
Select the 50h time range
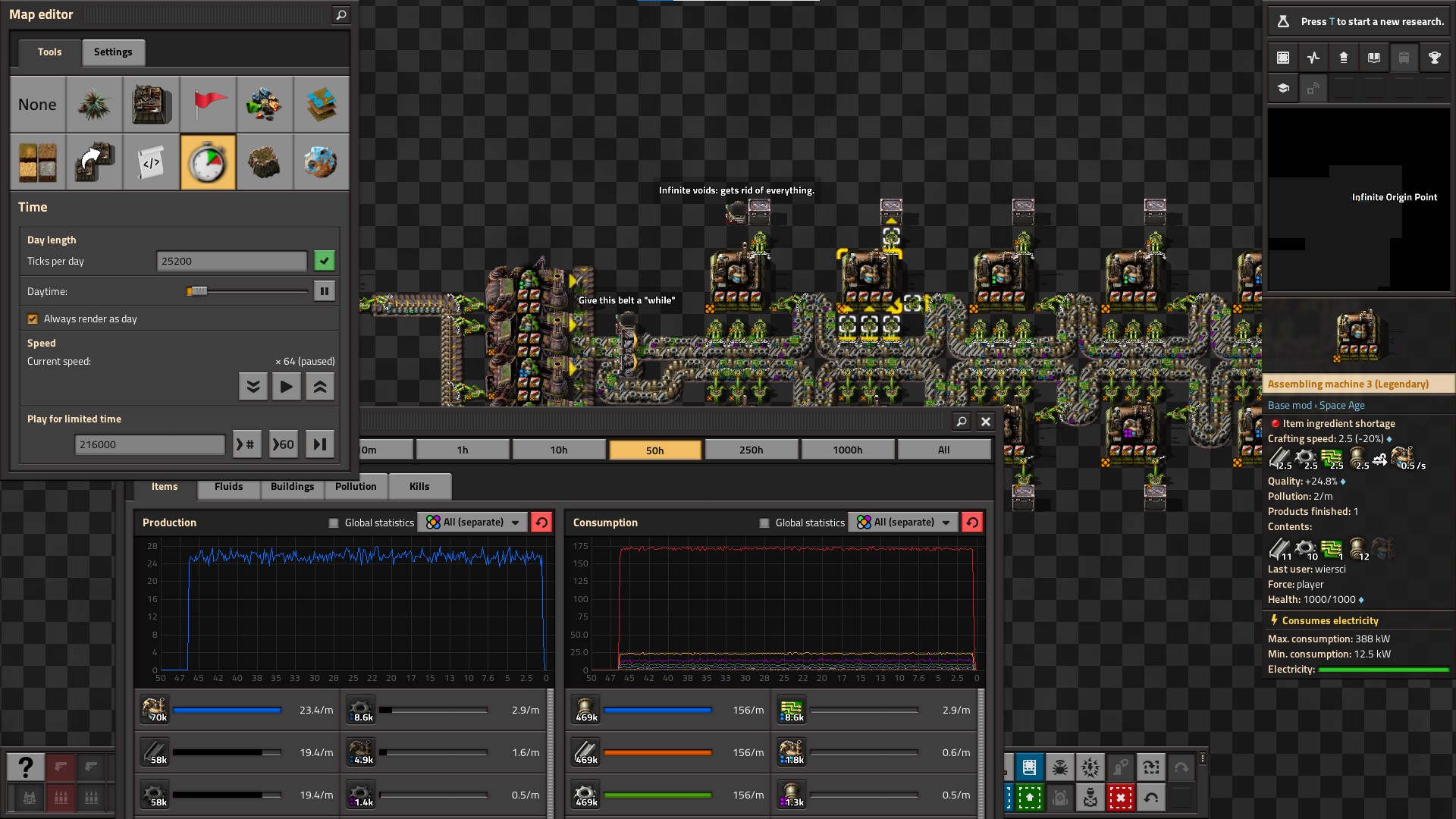pyautogui.click(x=655, y=450)
